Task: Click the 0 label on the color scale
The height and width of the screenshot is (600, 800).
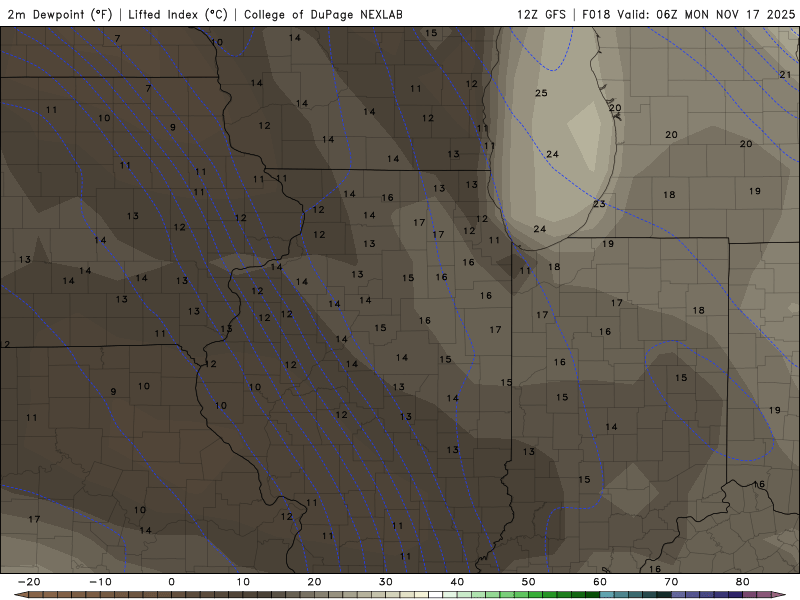Action: [171, 582]
